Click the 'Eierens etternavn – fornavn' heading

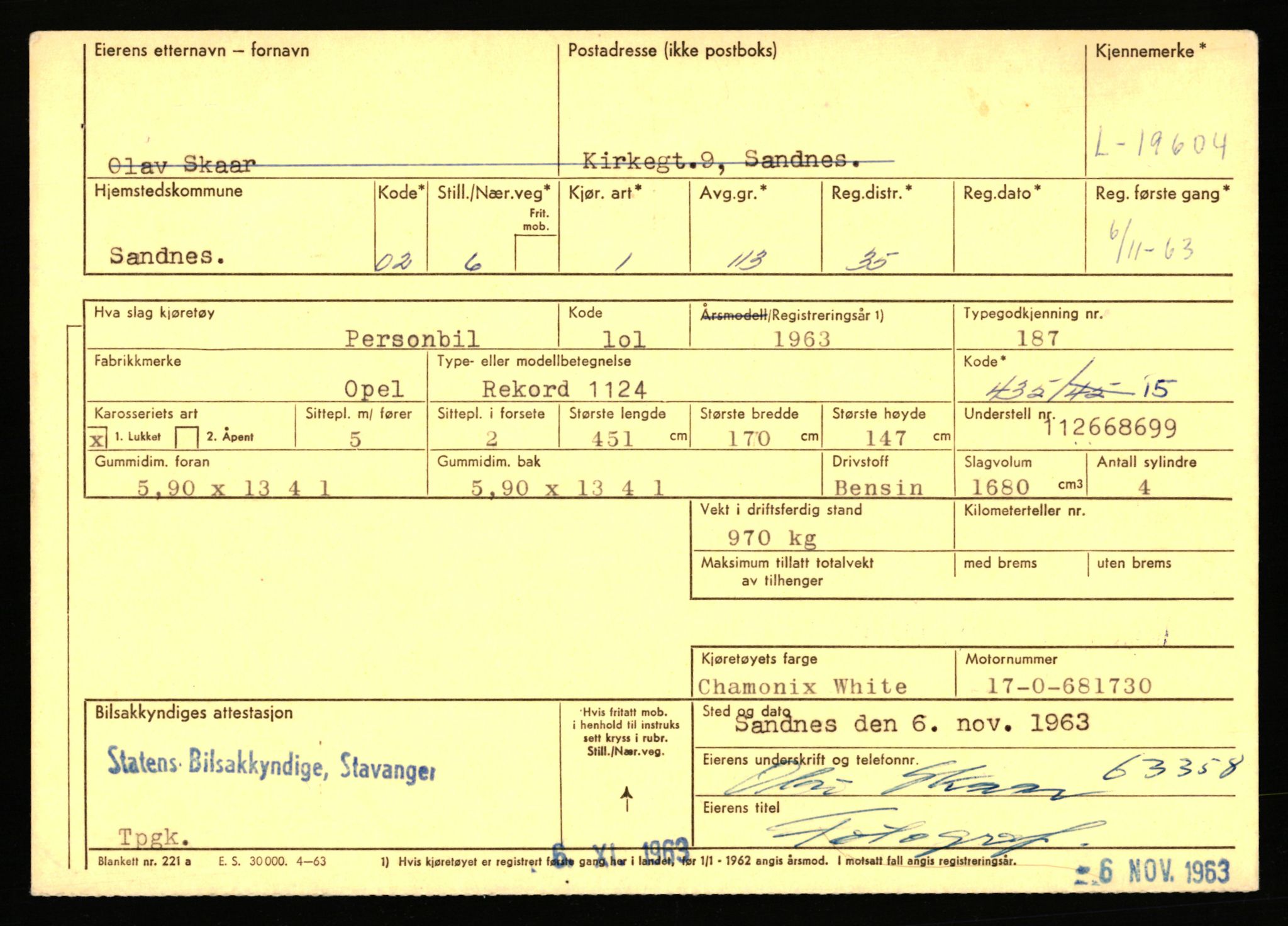201,50
